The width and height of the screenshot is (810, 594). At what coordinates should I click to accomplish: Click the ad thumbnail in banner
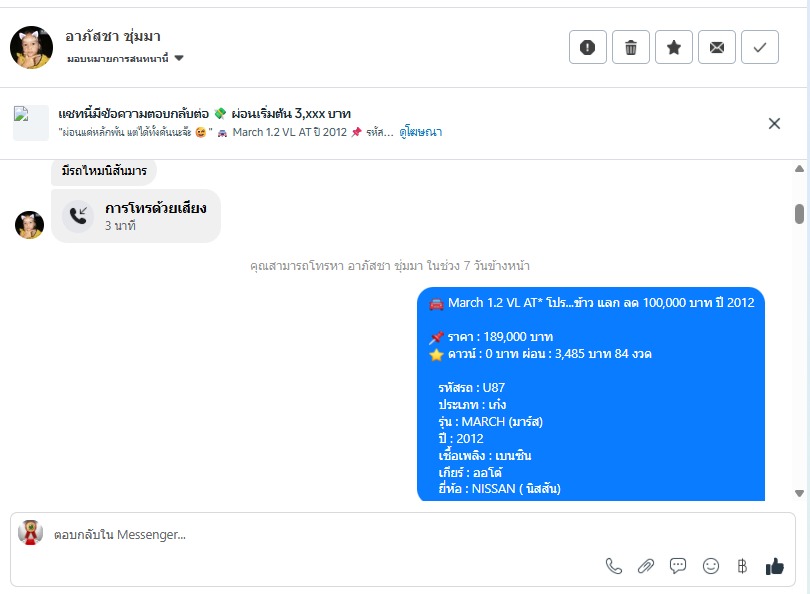pyautogui.click(x=30, y=123)
